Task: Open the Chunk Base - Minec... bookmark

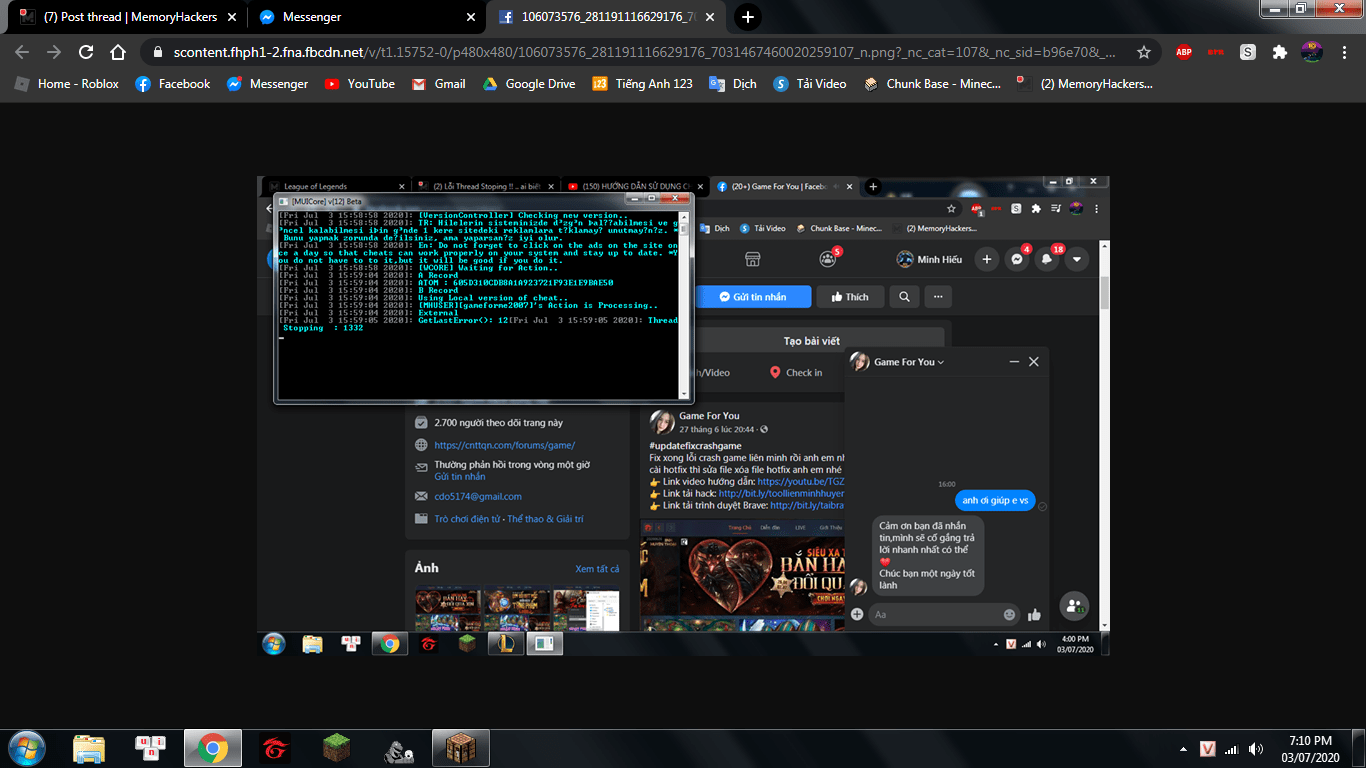Action: coord(933,84)
